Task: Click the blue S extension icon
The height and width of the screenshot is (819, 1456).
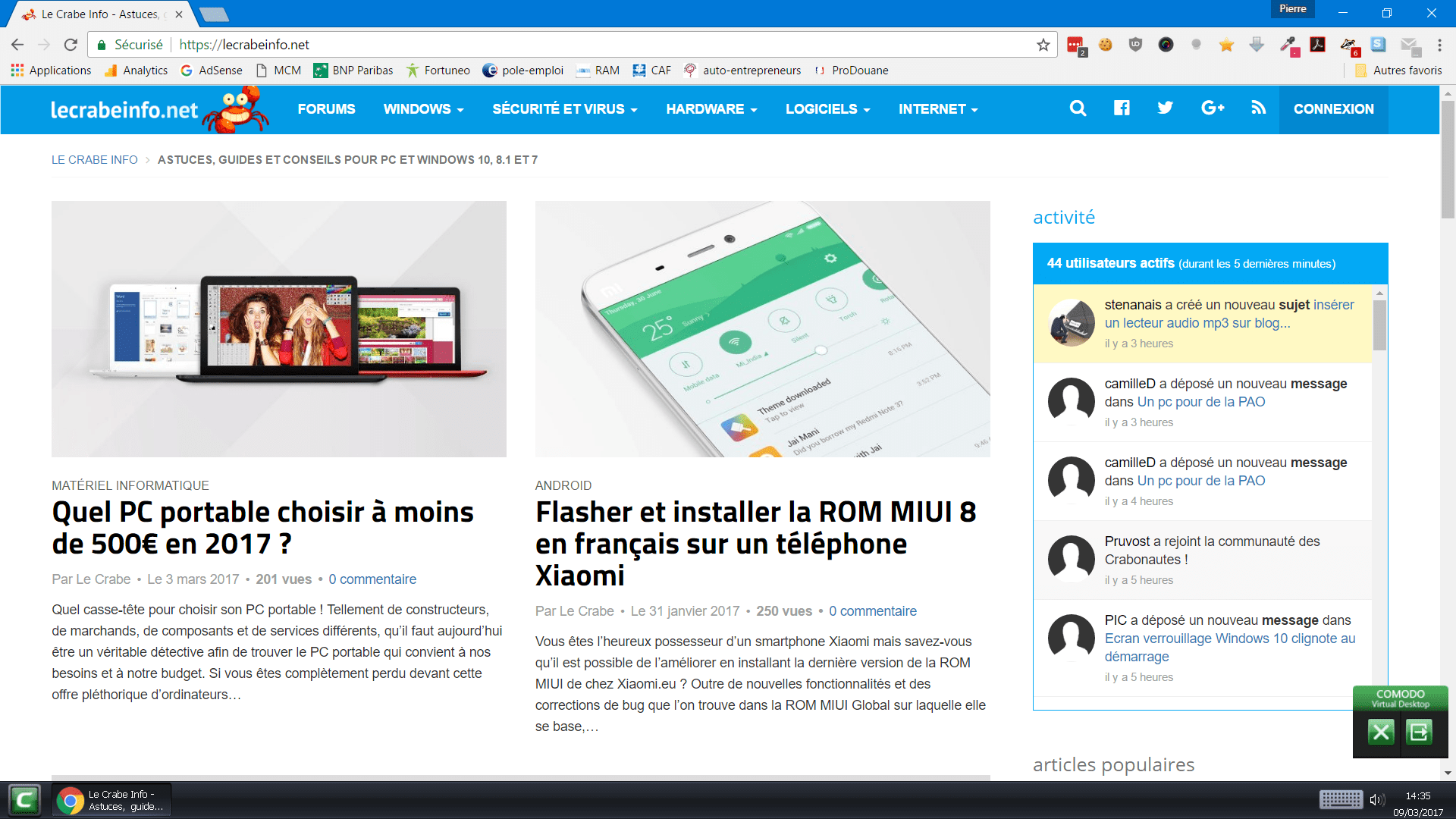Action: tap(1379, 45)
